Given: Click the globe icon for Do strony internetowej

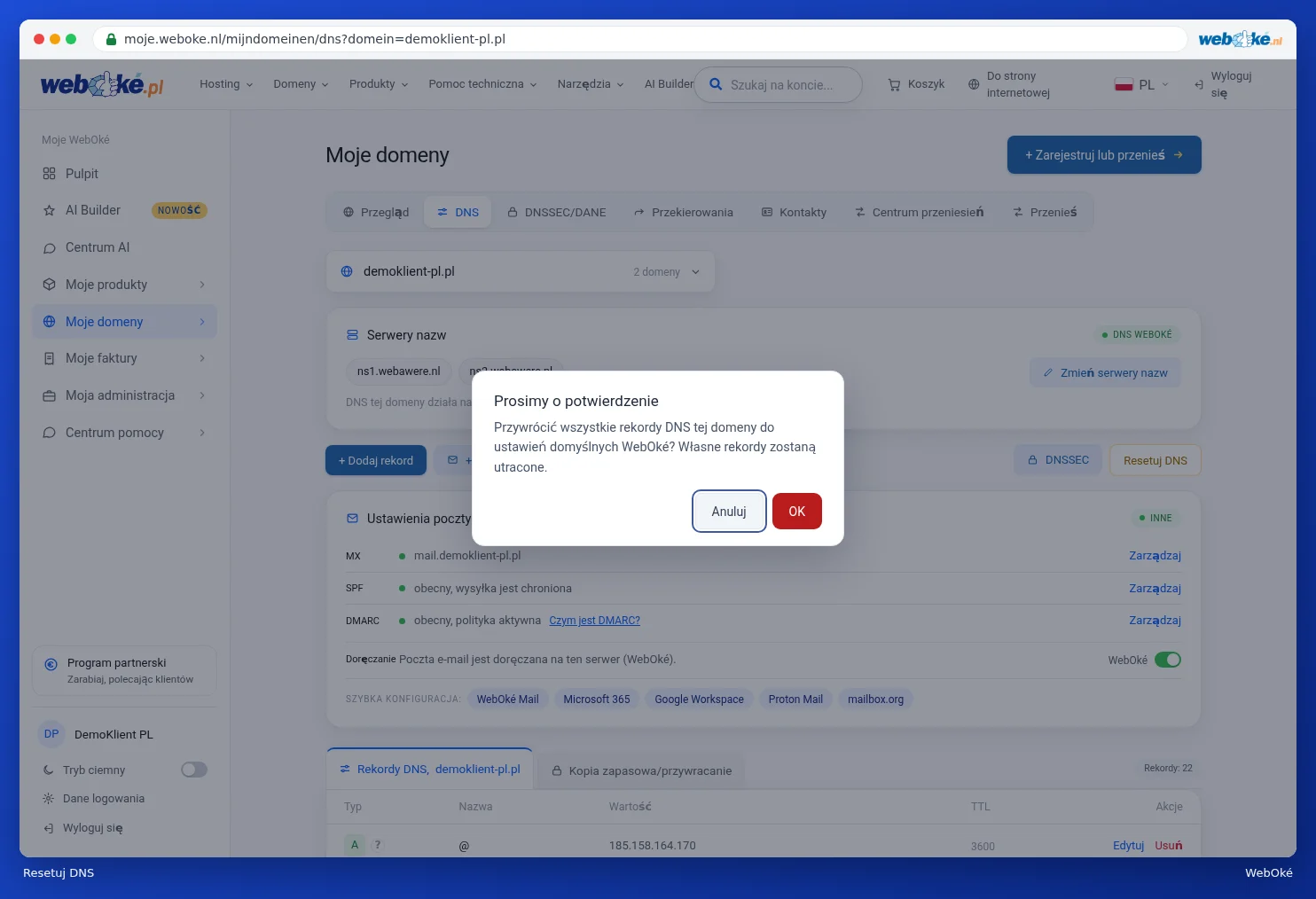Looking at the screenshot, I should [974, 84].
